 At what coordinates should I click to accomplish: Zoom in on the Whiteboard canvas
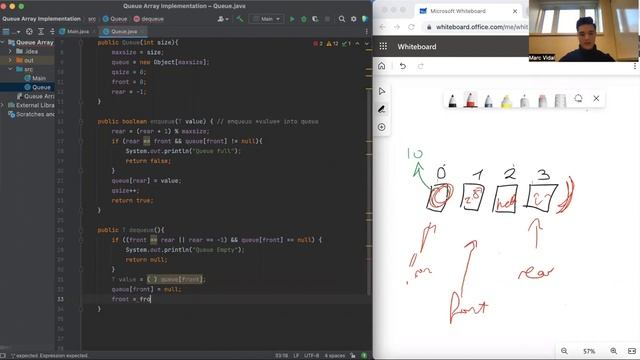coord(613,351)
